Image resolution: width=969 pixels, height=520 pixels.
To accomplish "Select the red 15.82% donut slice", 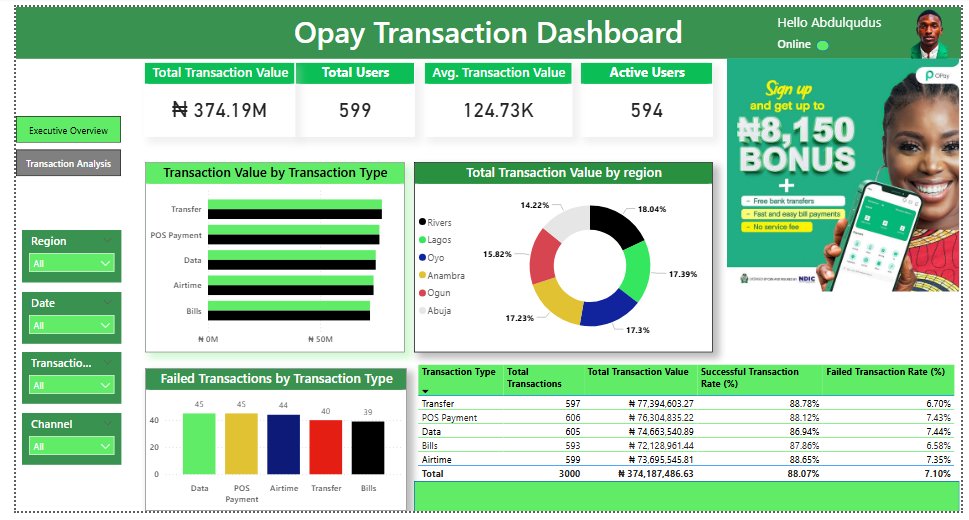I will tap(543, 256).
